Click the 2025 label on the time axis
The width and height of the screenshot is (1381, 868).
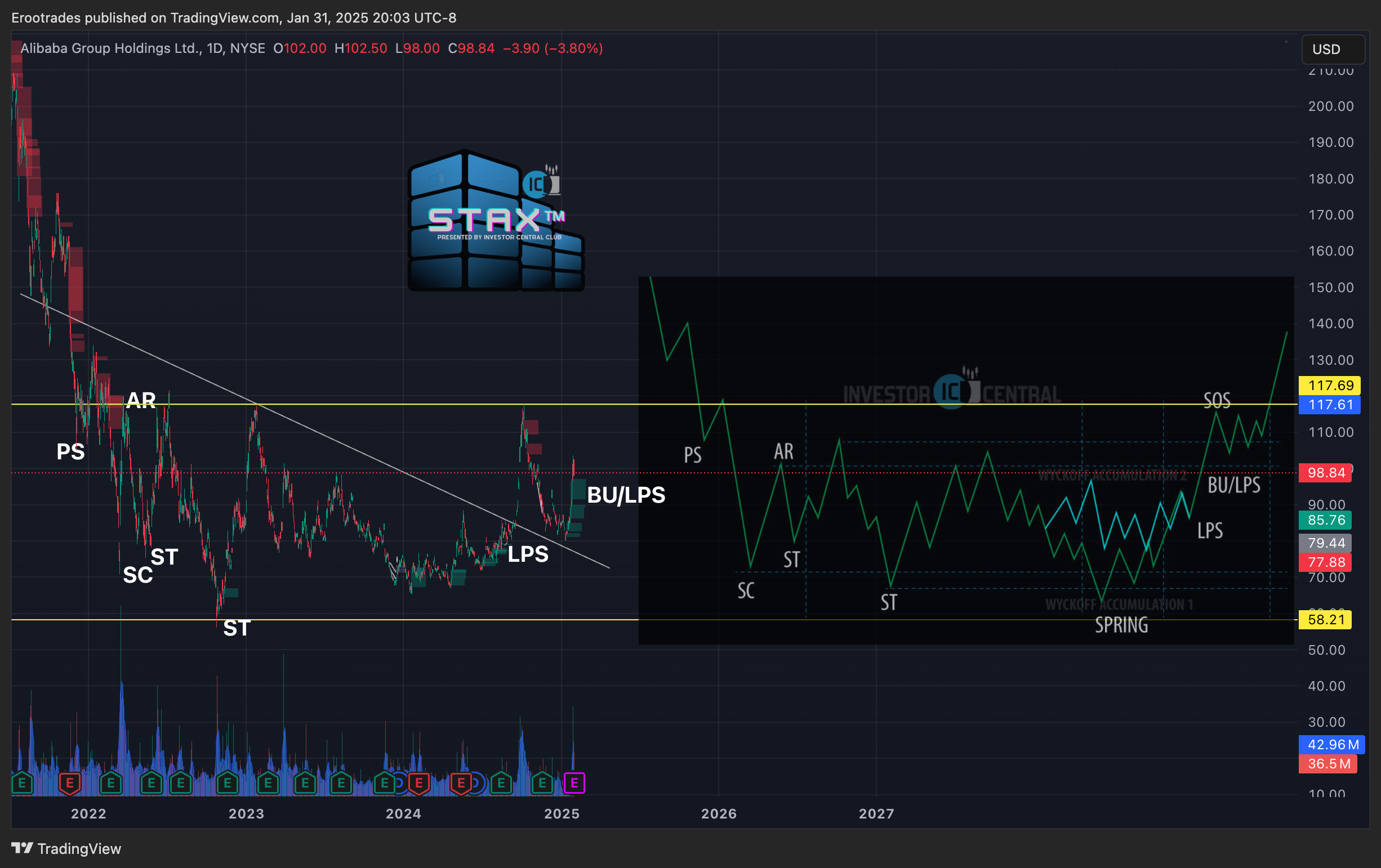[562, 813]
